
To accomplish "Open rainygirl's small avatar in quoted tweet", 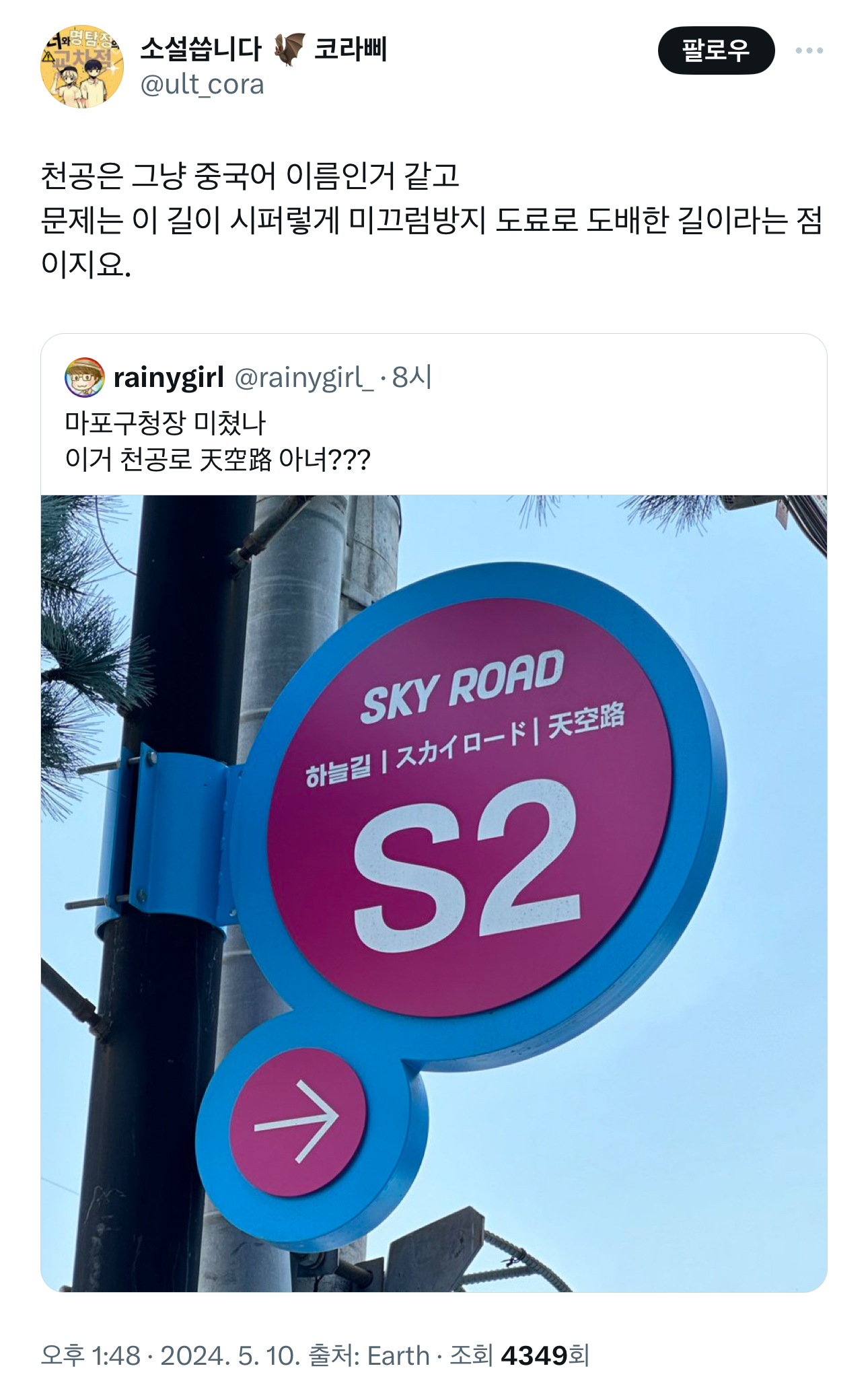I will 85,378.
